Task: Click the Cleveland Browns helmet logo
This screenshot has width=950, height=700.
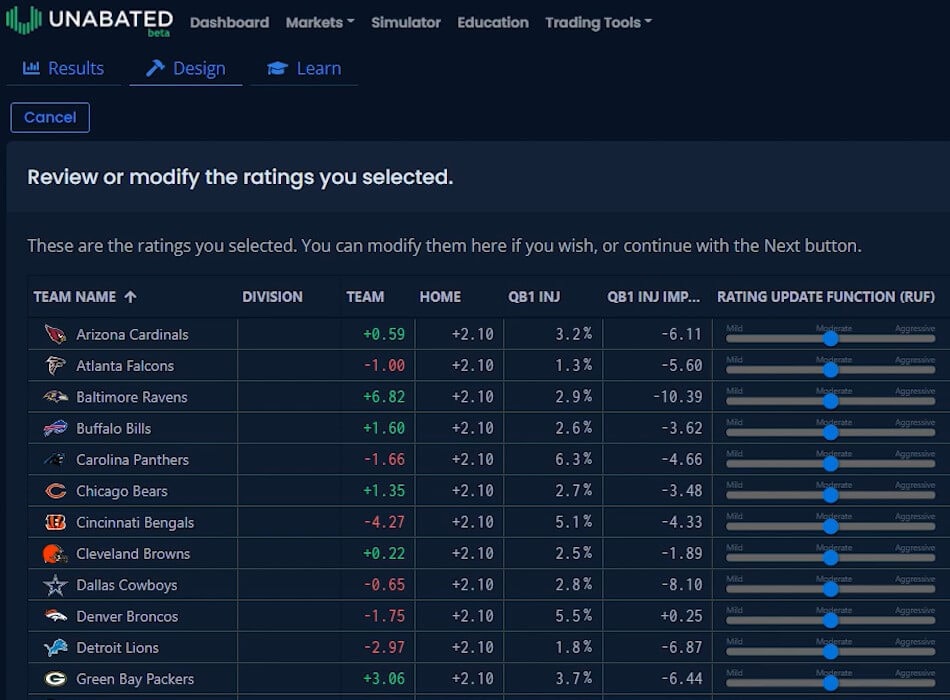Action: pos(55,554)
